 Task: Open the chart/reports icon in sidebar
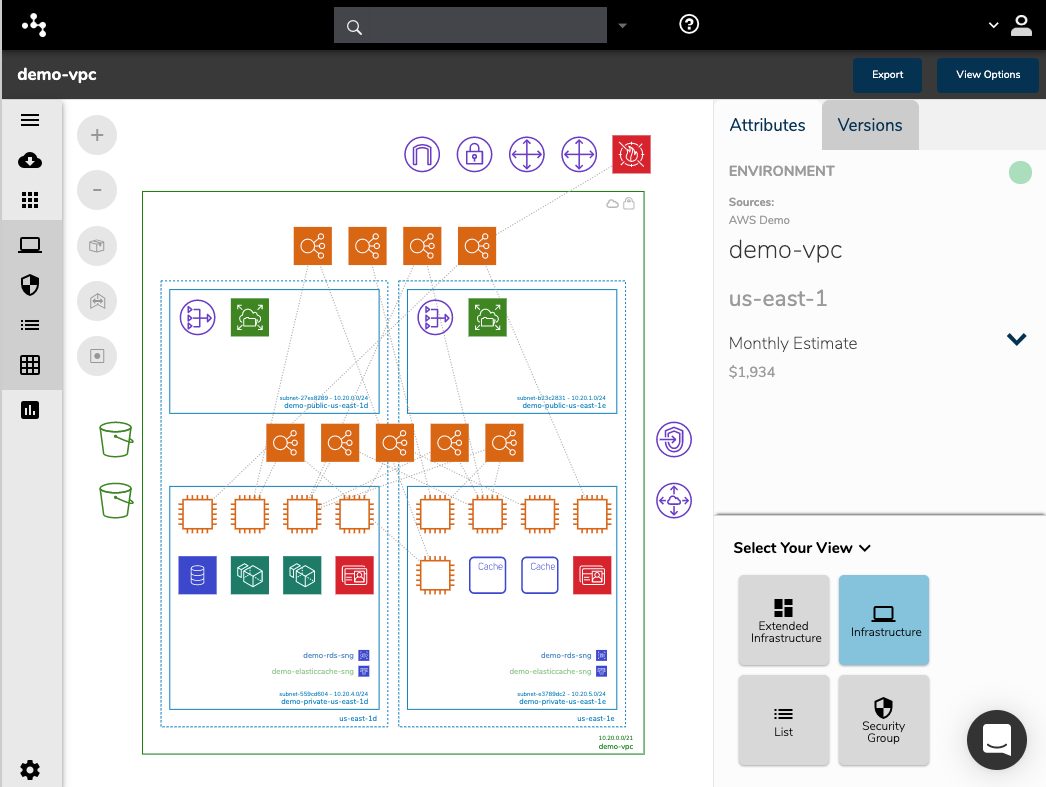(30, 409)
